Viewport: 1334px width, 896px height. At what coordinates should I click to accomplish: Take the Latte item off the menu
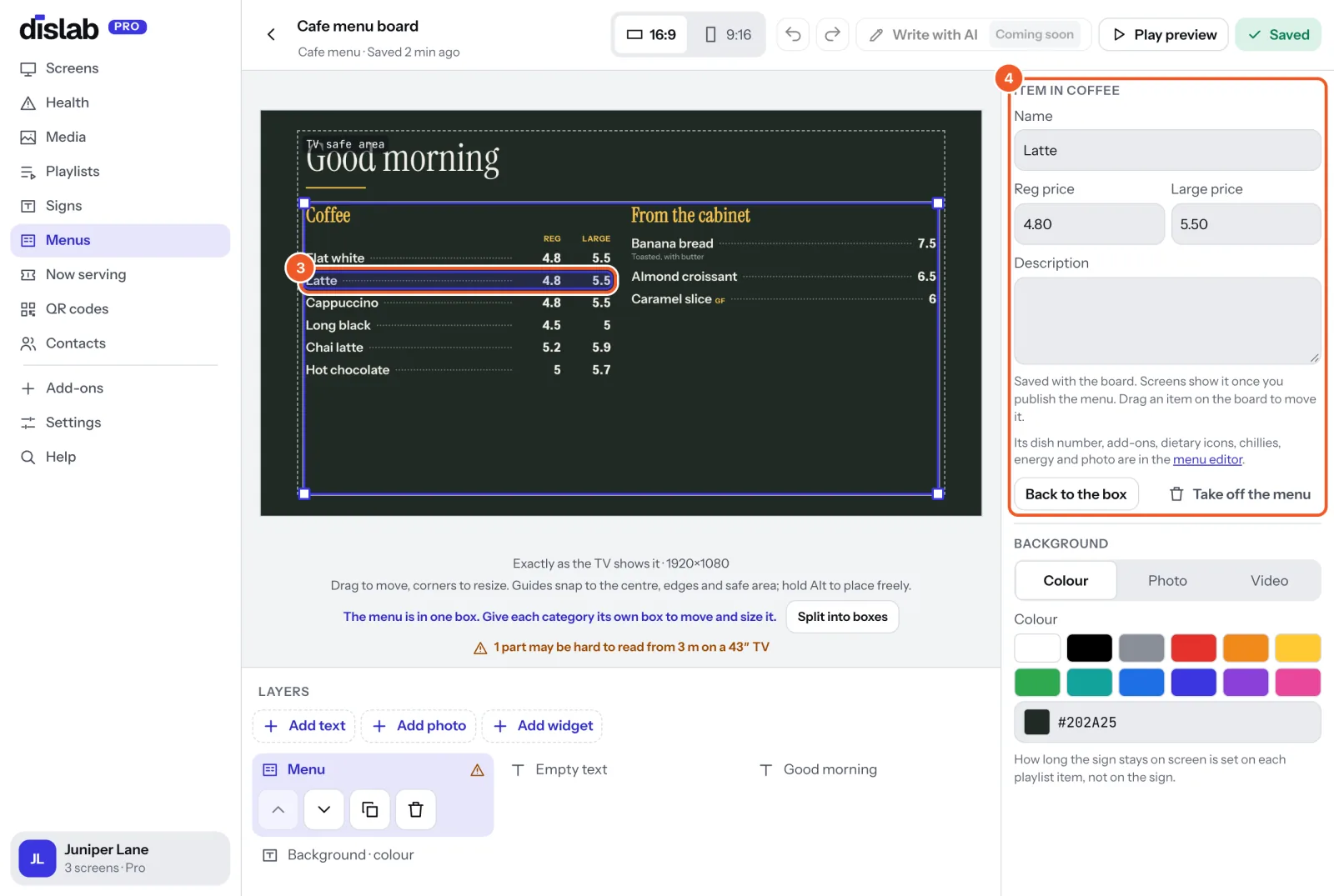click(x=1240, y=494)
